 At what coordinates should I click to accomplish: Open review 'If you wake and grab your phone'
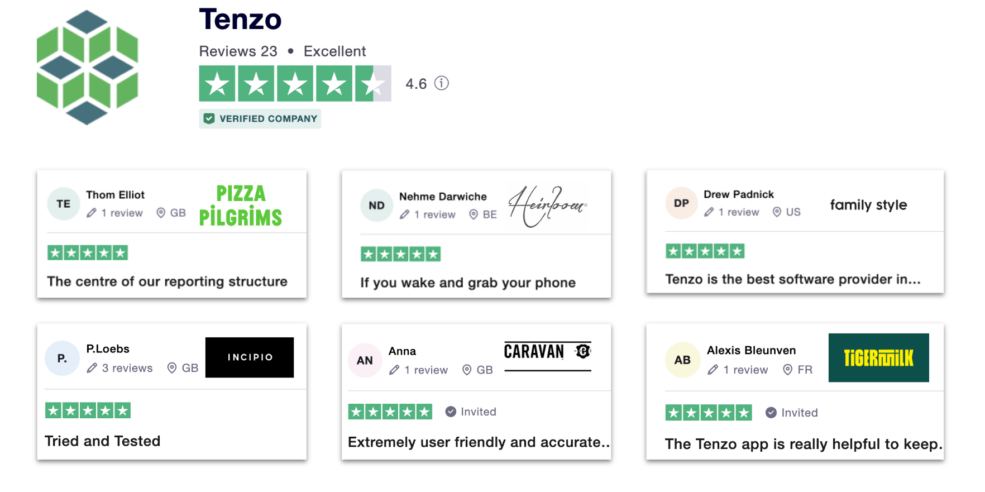click(468, 283)
